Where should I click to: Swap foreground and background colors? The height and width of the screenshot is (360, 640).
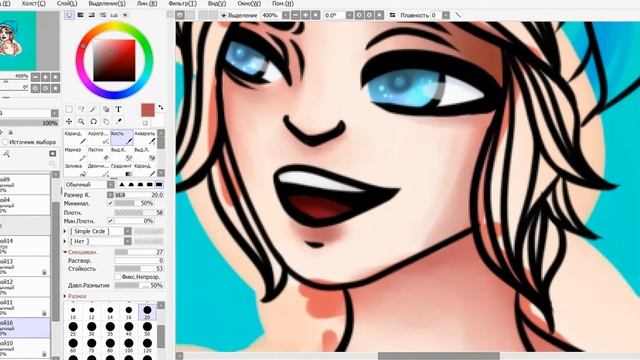(x=161, y=107)
